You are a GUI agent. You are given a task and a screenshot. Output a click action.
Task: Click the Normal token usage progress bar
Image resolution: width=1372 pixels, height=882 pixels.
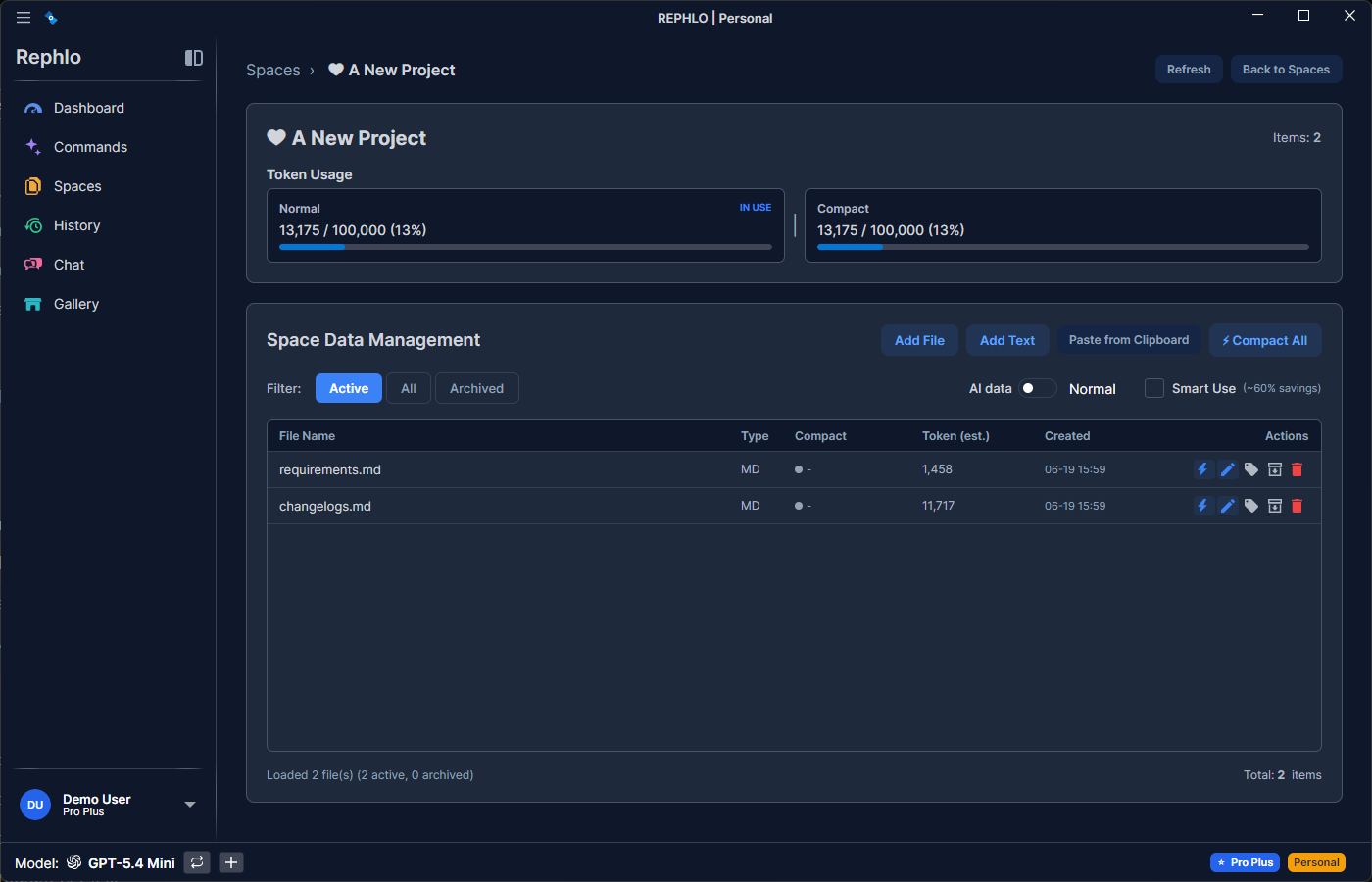pyautogui.click(x=525, y=247)
